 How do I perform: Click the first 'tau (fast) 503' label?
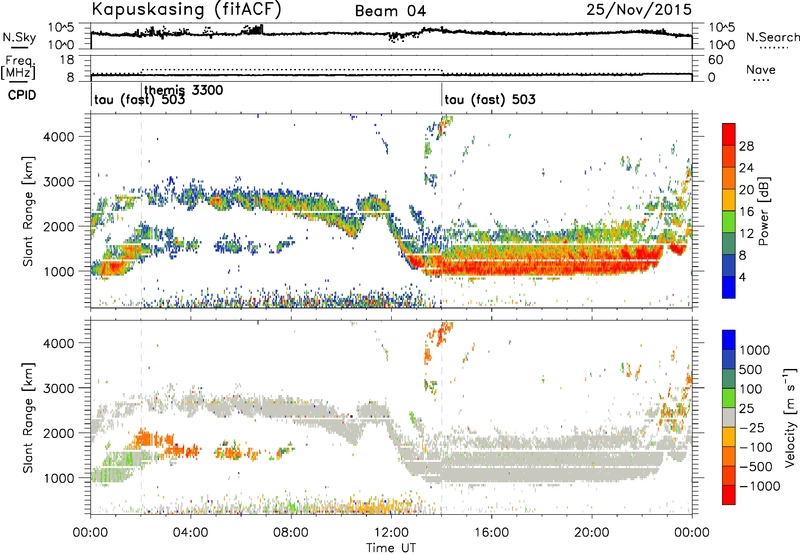click(139, 99)
